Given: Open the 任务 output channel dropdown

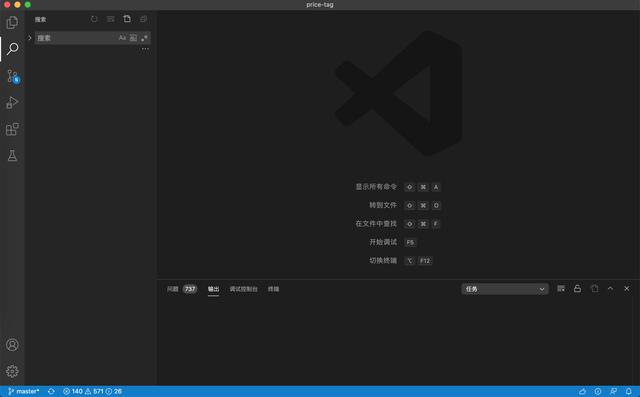Looking at the screenshot, I should [x=505, y=289].
